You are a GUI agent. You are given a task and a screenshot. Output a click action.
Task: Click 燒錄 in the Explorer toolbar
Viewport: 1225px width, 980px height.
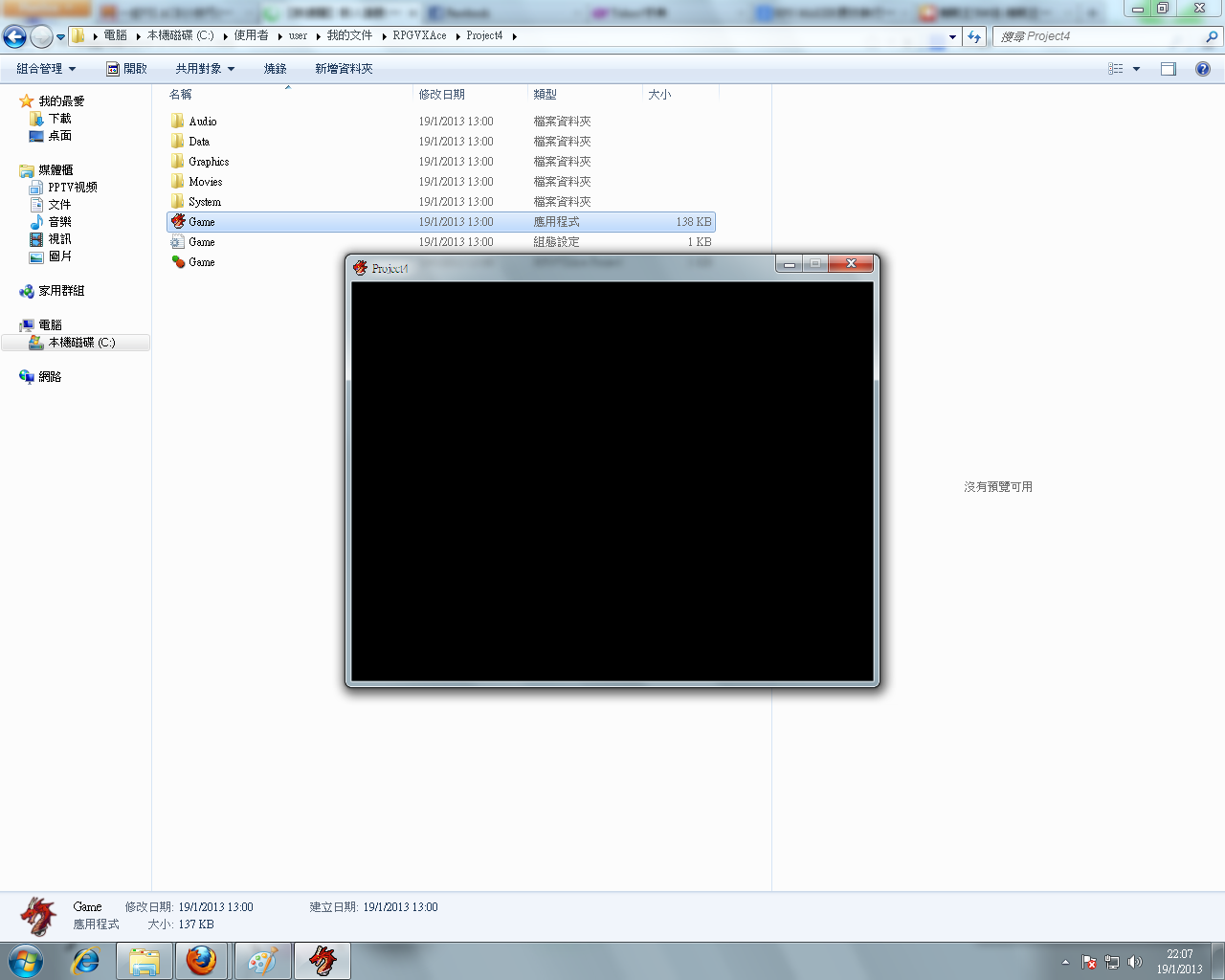tap(276, 69)
